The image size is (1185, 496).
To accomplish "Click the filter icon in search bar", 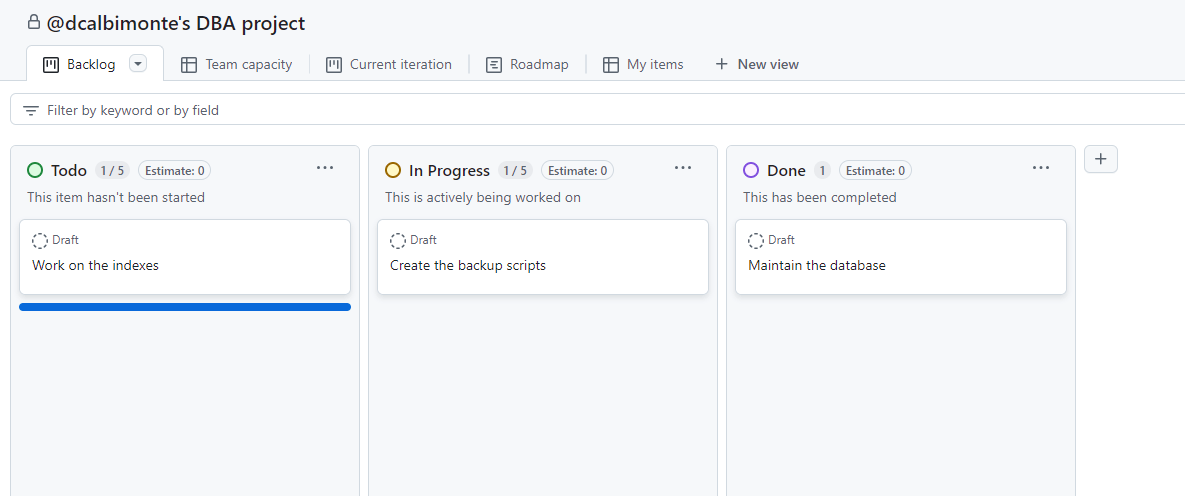I will 31,110.
